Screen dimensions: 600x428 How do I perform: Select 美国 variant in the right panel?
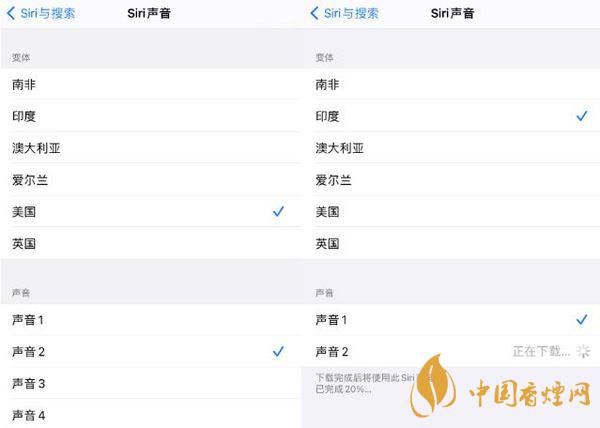(327, 212)
